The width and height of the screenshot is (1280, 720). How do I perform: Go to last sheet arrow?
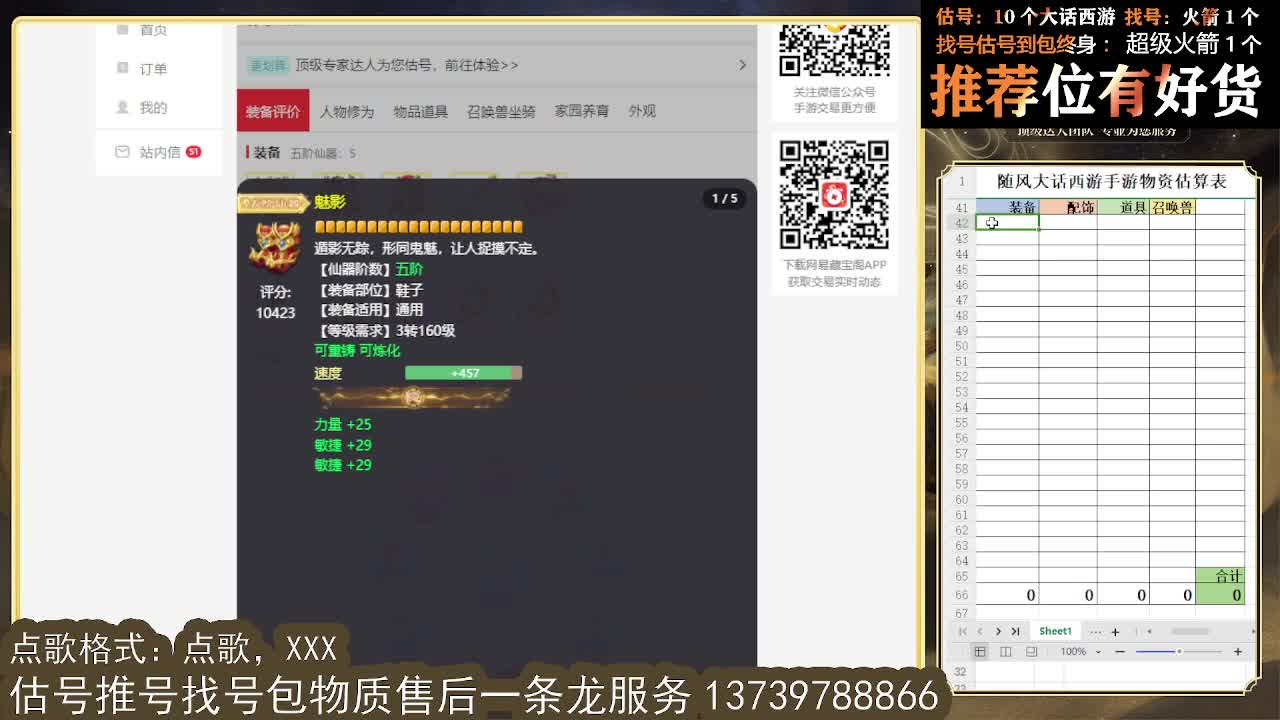[x=1015, y=631]
